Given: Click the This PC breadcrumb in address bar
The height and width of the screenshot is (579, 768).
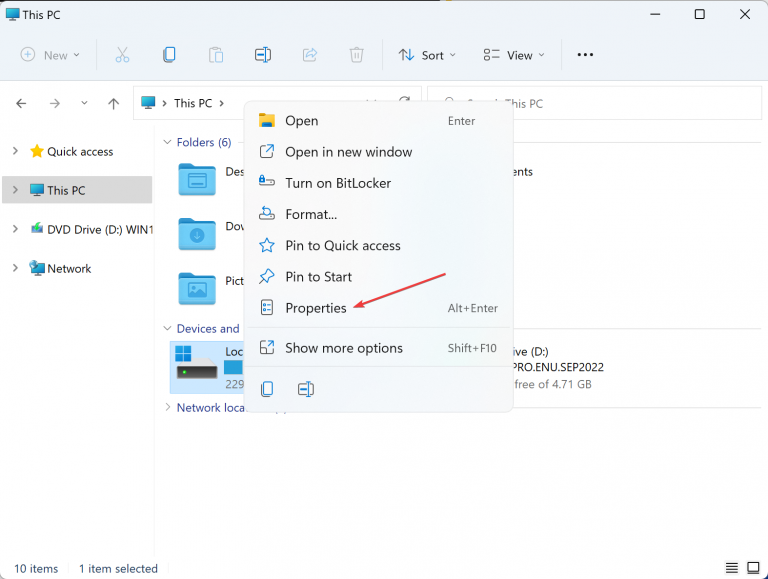Looking at the screenshot, I should (193, 103).
